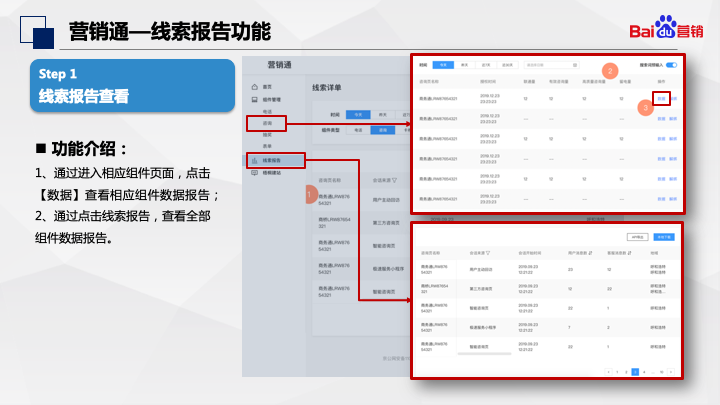The image size is (720, 405).
Task: Click the date range input field
Action: (x=551, y=65)
